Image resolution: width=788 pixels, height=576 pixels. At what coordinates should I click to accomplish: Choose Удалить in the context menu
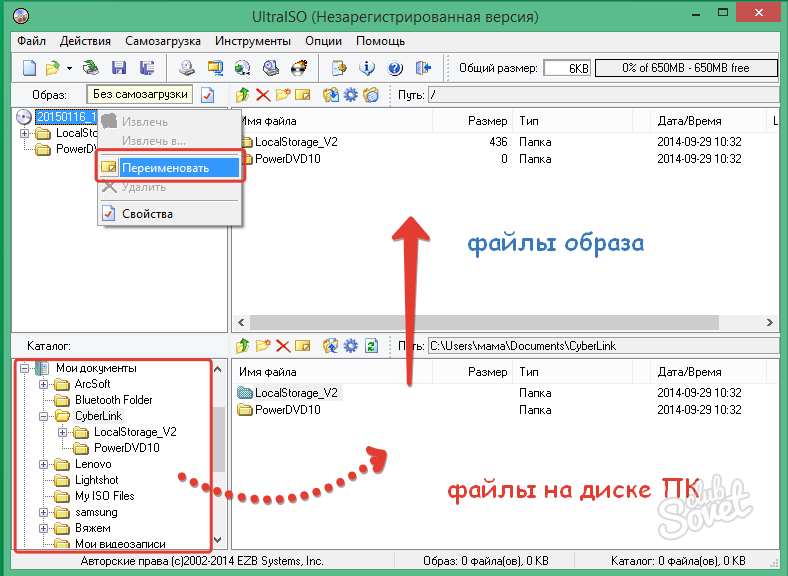click(170, 187)
